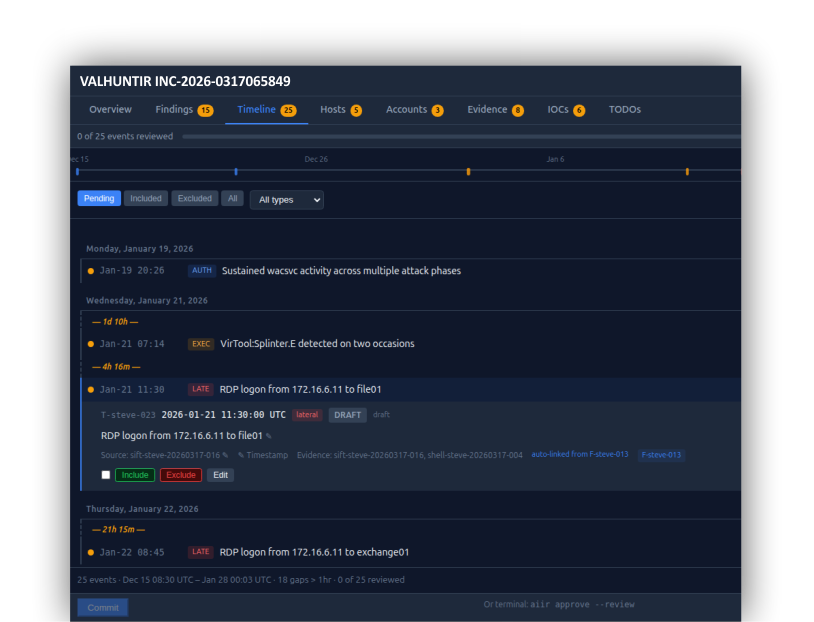Toggle the Excluded events filter

pos(194,198)
